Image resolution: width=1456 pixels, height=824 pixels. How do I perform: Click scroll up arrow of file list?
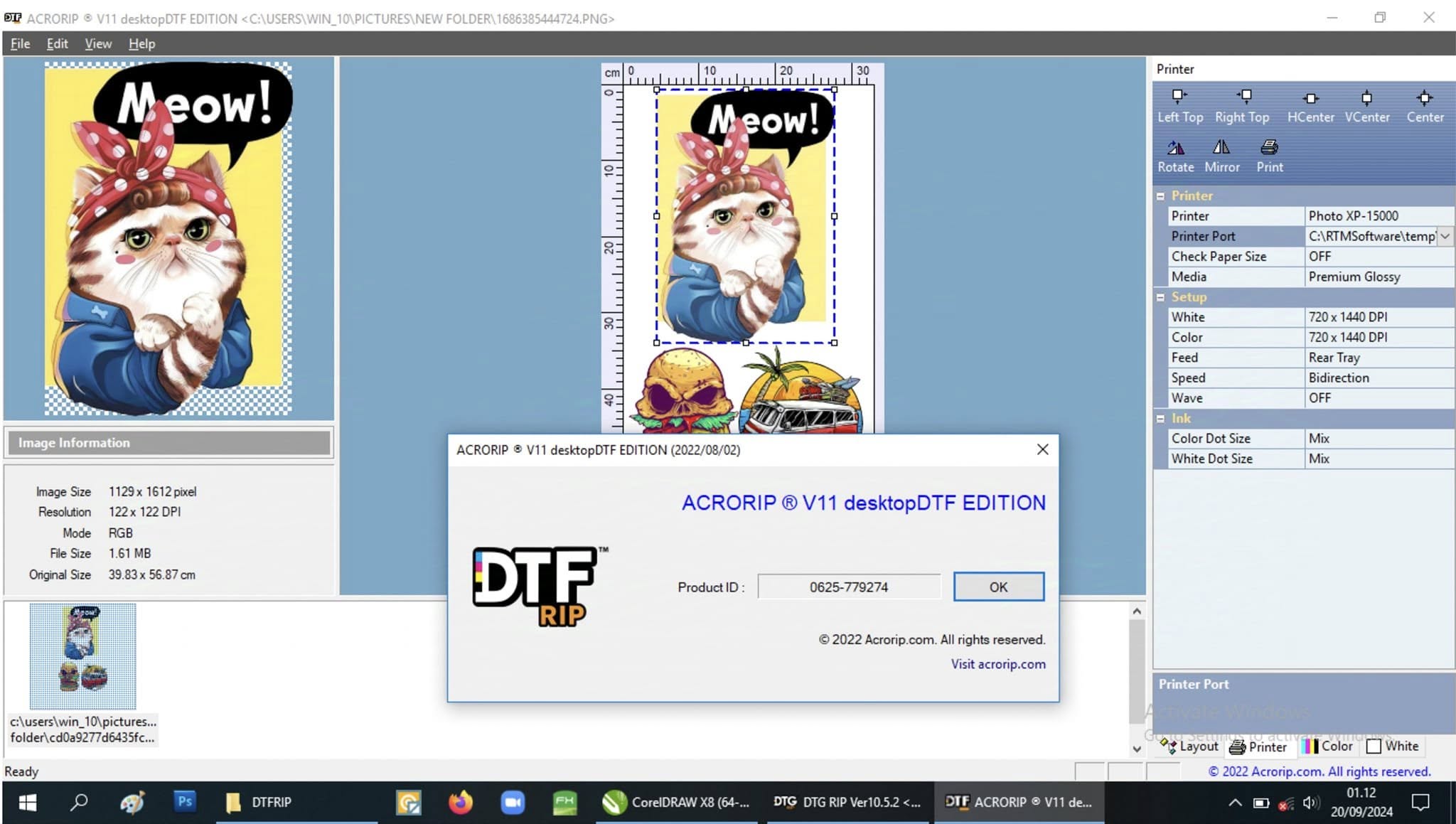(1137, 611)
